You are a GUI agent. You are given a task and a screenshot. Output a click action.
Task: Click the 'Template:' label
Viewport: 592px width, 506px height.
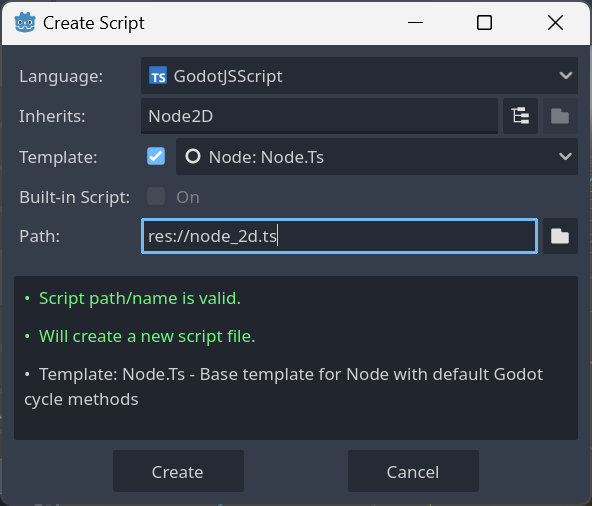click(58, 157)
